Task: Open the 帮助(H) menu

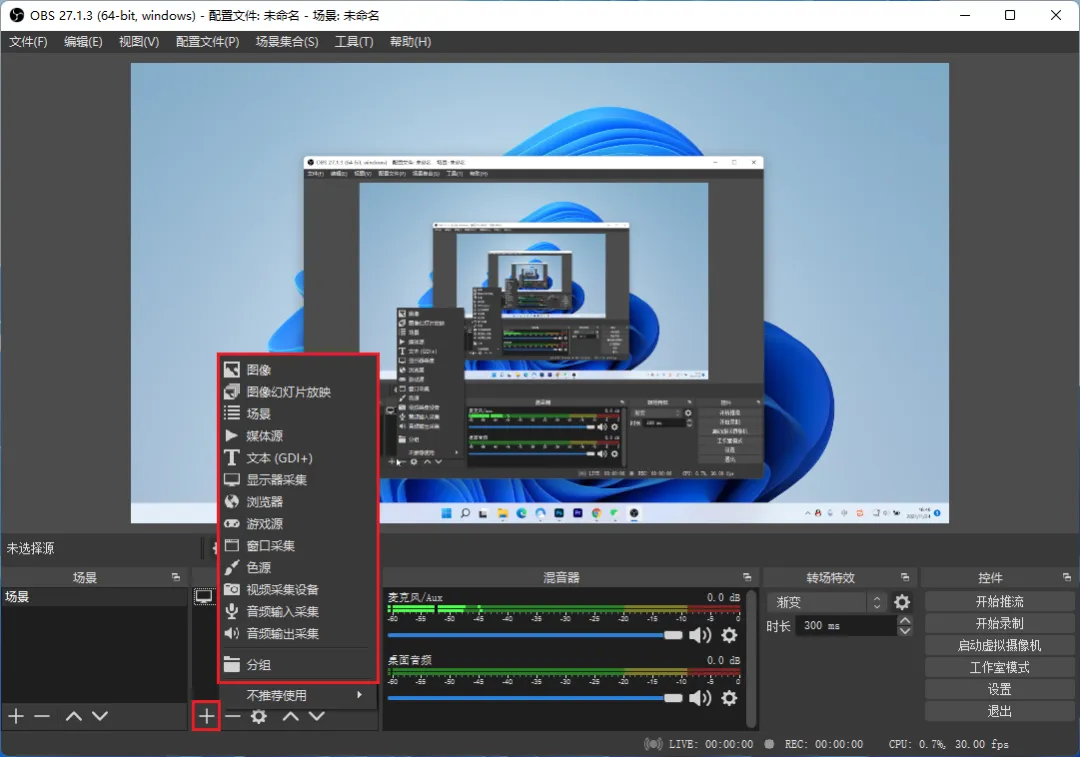Action: point(411,42)
